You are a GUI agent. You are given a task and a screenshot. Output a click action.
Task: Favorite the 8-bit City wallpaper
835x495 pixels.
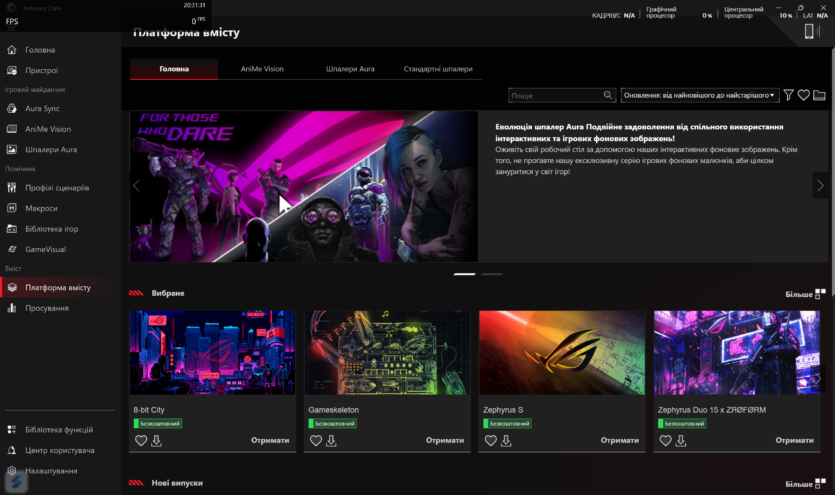click(141, 441)
